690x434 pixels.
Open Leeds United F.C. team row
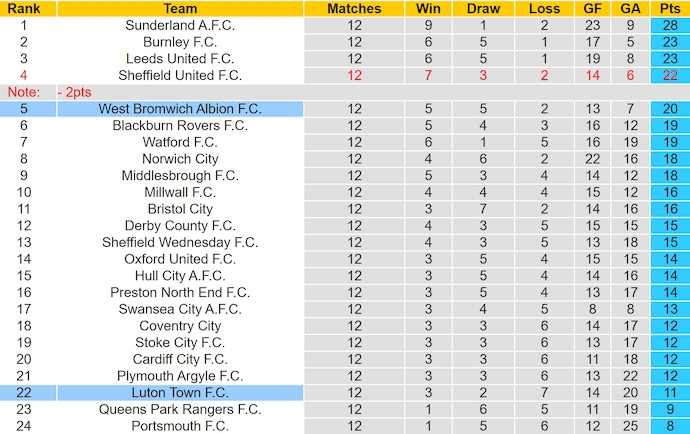[180, 58]
